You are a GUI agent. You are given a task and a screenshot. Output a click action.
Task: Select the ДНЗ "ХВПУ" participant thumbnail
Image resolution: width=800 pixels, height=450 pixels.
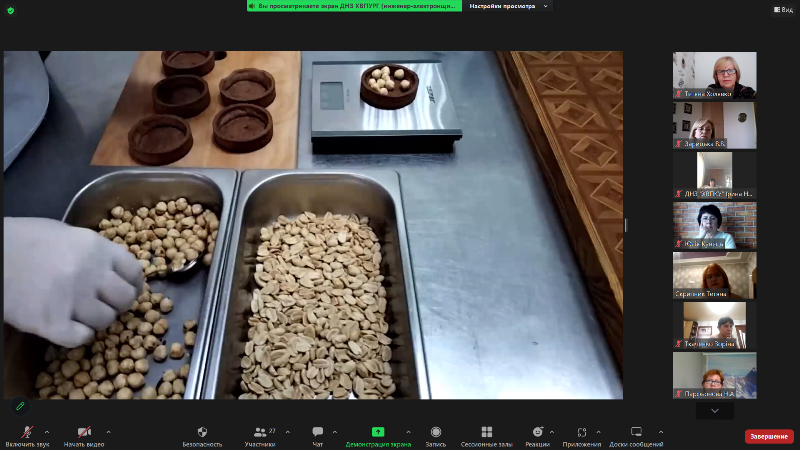[x=714, y=175]
